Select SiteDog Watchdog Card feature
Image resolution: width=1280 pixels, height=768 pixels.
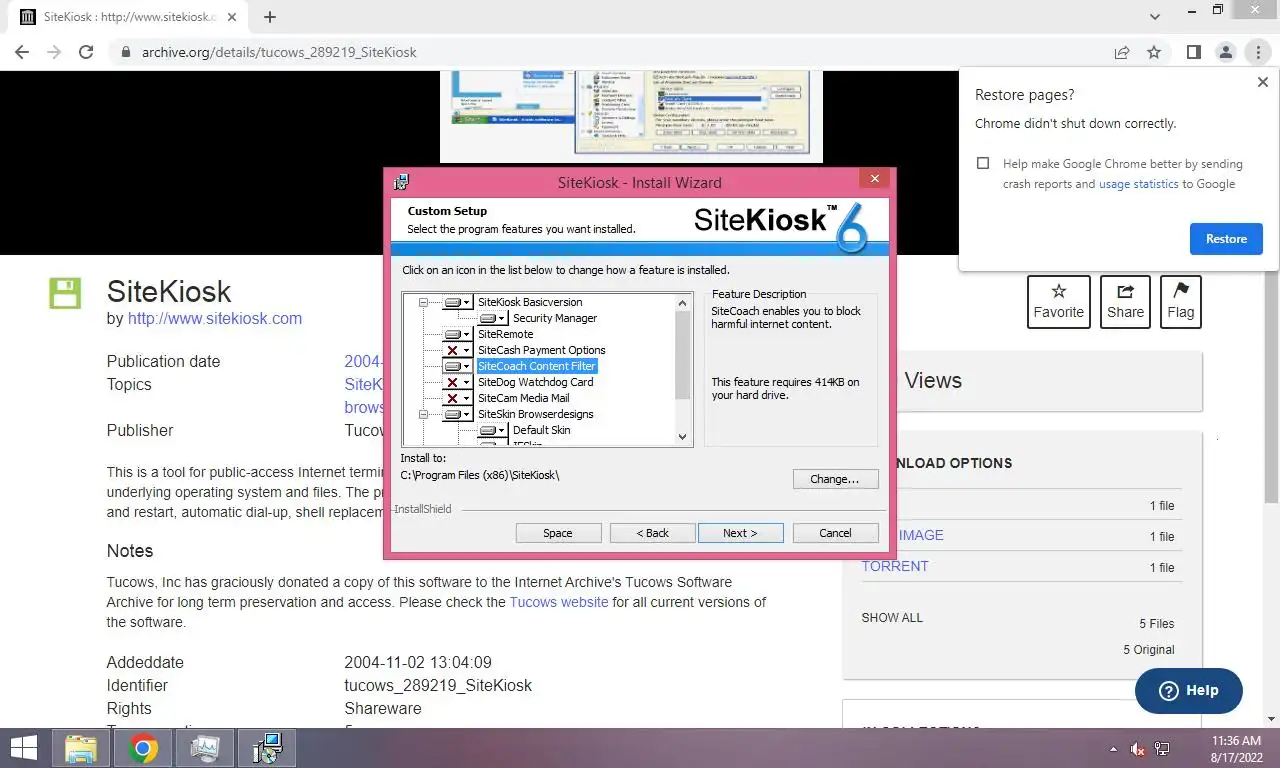click(536, 382)
